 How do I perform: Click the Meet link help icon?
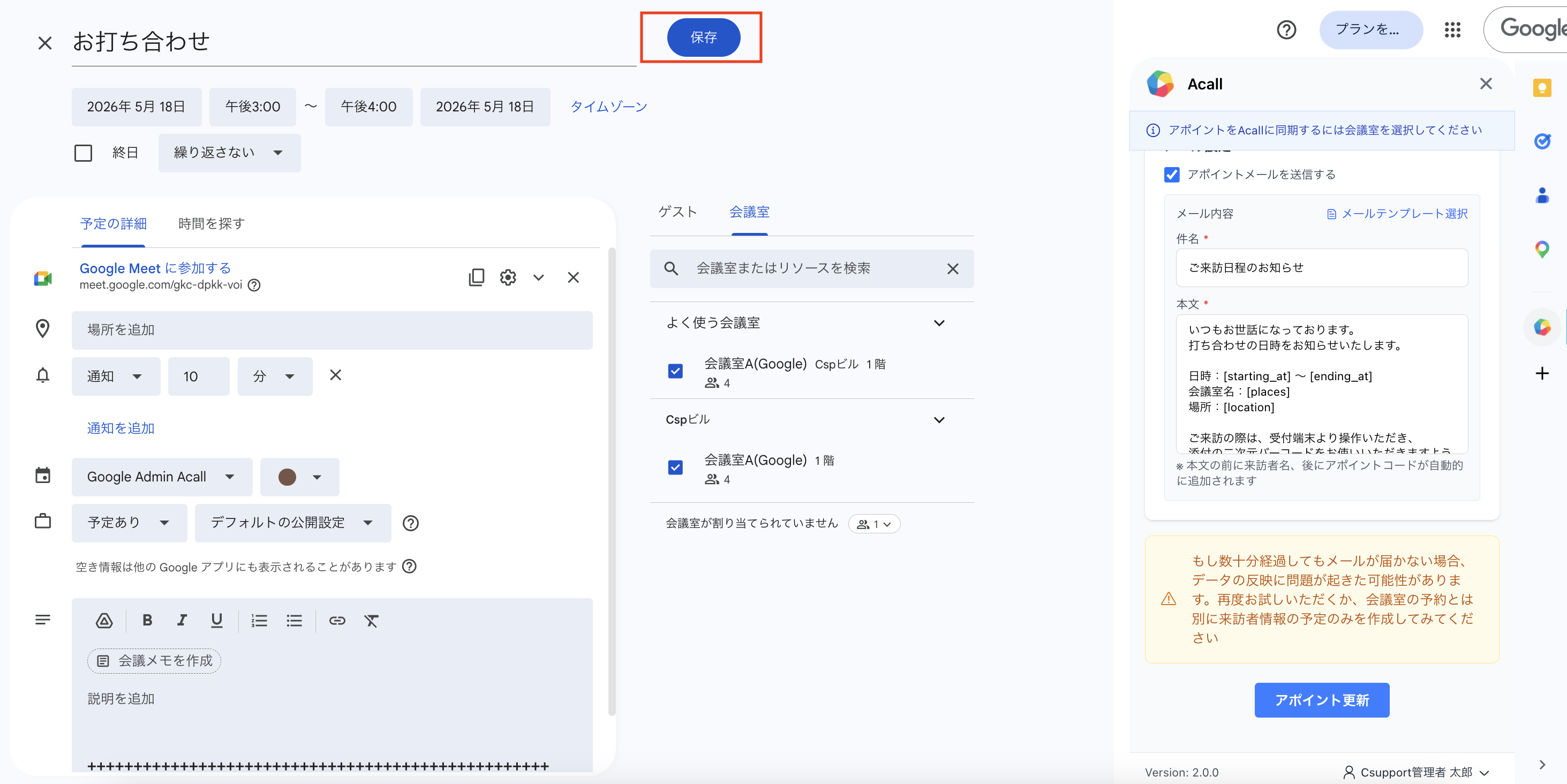pos(254,285)
